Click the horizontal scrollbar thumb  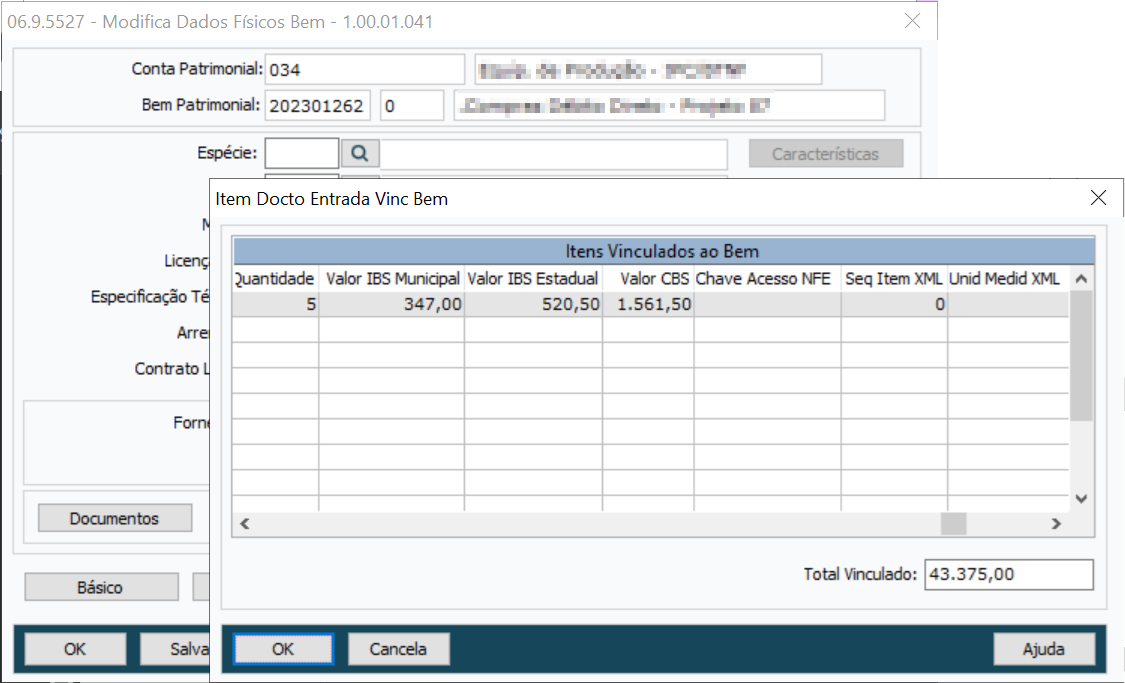[x=953, y=524]
